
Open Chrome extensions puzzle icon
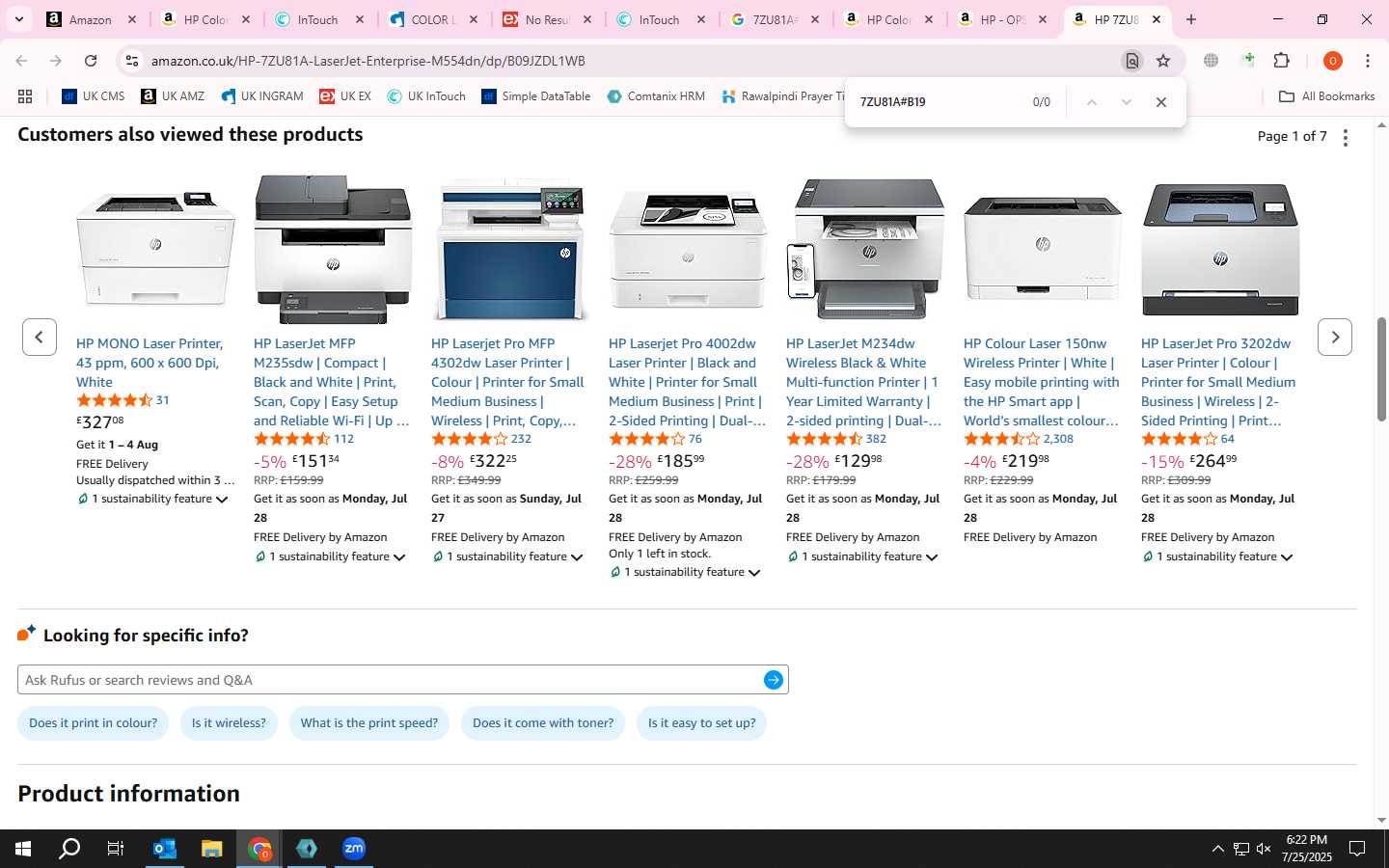(1282, 61)
